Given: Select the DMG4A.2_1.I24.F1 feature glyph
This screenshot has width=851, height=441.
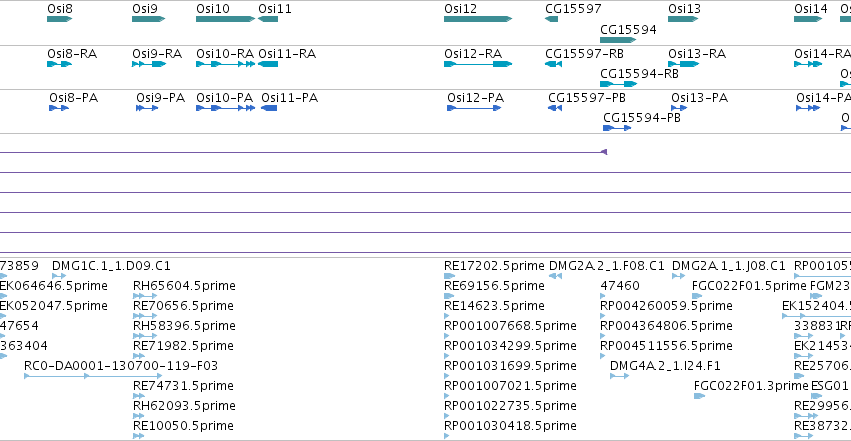Looking at the screenshot, I should click(x=619, y=375).
